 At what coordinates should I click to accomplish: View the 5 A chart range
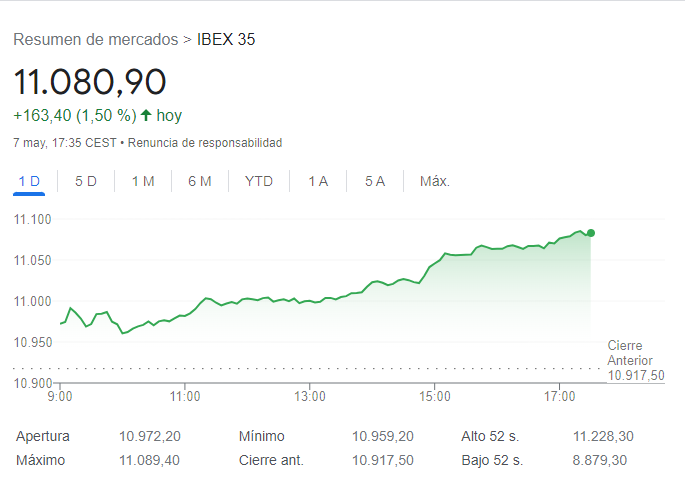[x=375, y=181]
